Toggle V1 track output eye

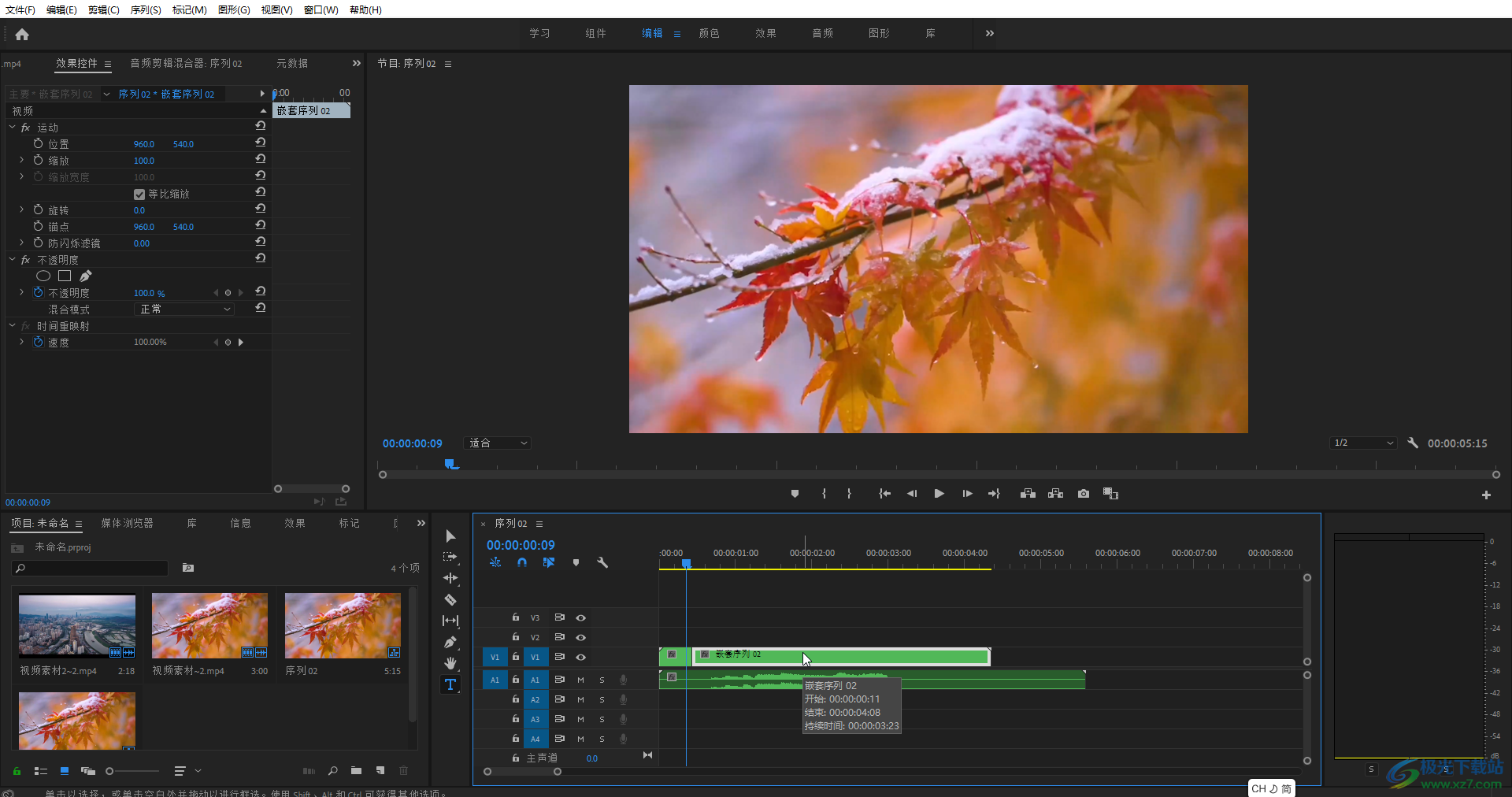point(580,657)
